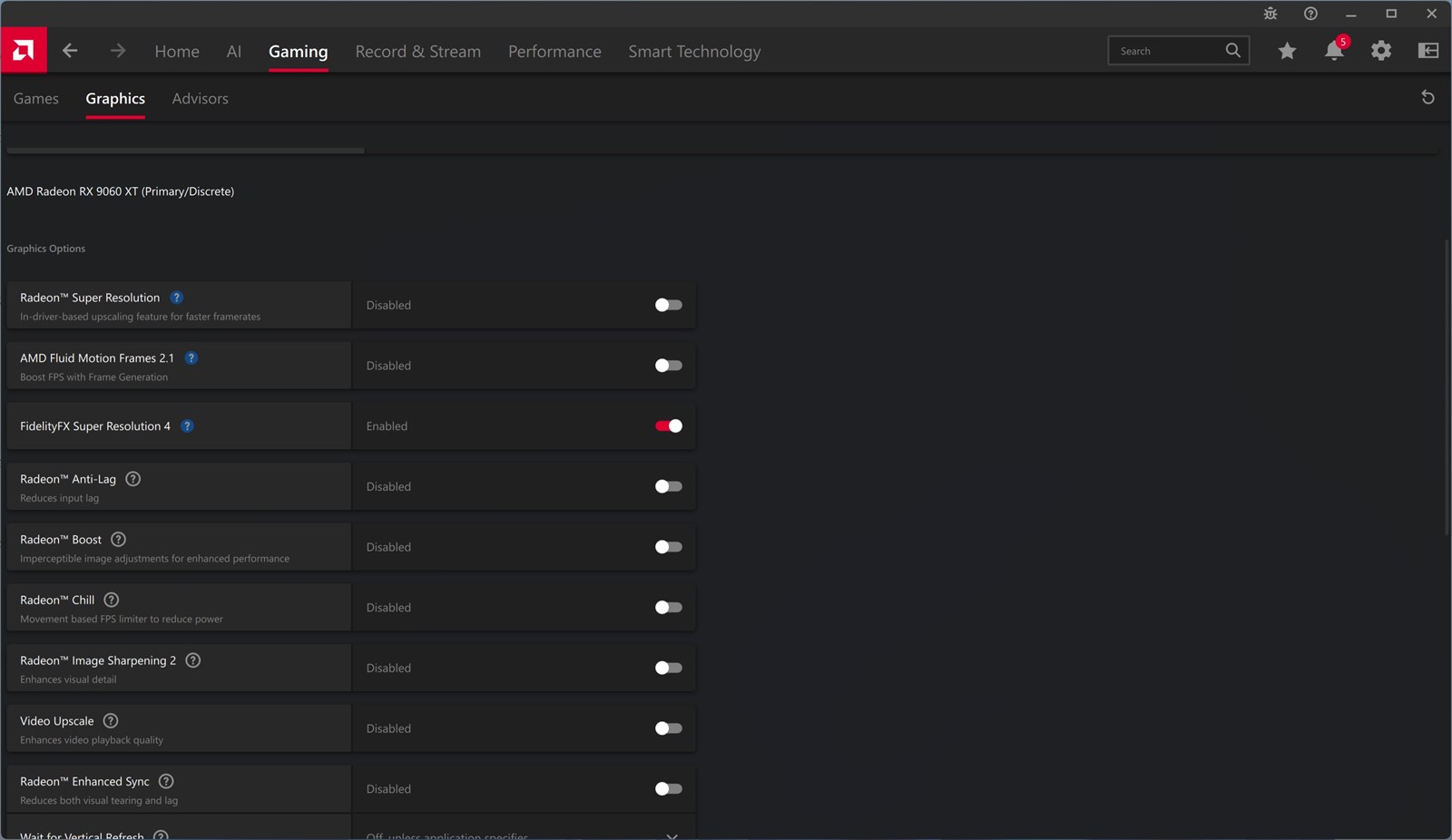Open the Home tab
Image resolution: width=1452 pixels, height=840 pixels.
177,52
